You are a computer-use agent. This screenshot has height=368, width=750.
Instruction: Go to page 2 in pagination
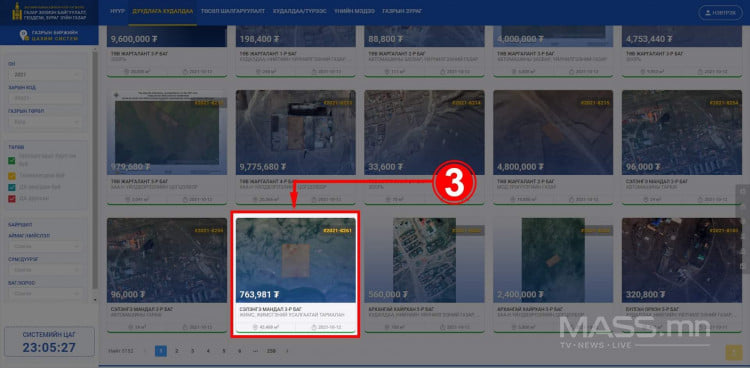[176, 351]
